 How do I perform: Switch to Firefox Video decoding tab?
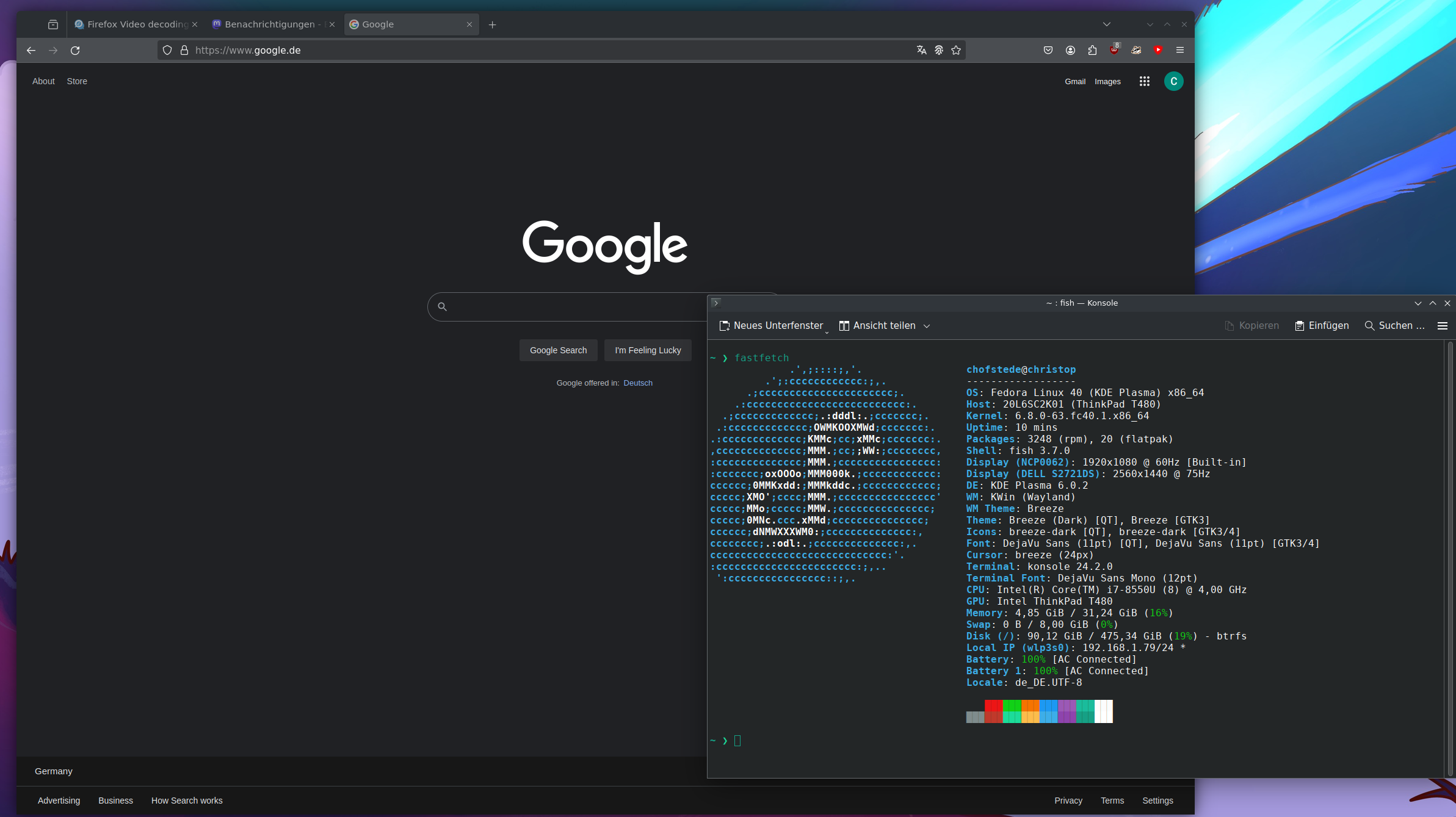pos(136,24)
